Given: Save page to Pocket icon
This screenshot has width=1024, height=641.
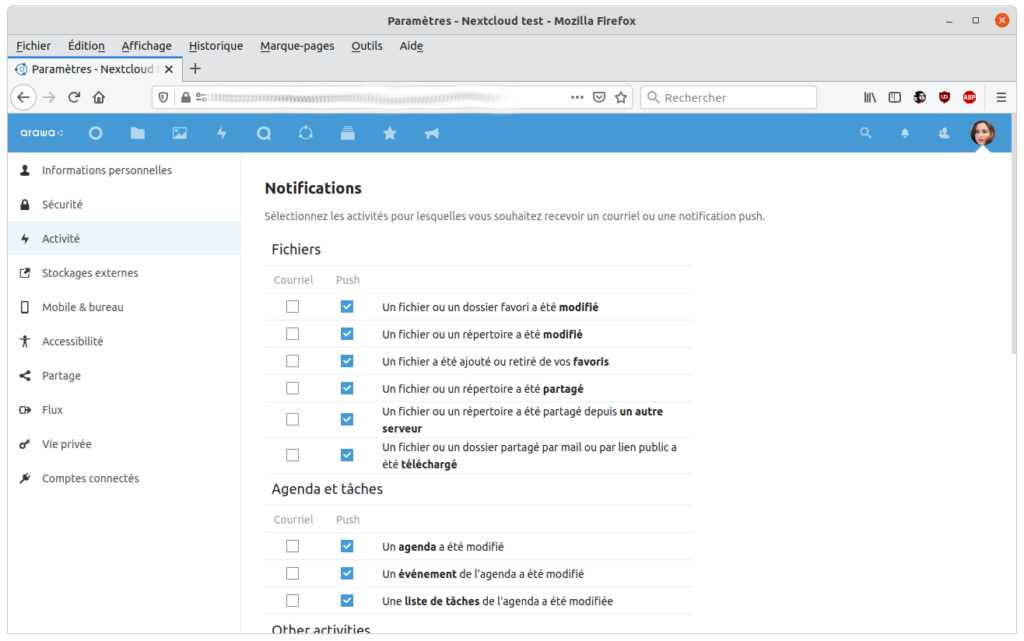Looking at the screenshot, I should (599, 97).
